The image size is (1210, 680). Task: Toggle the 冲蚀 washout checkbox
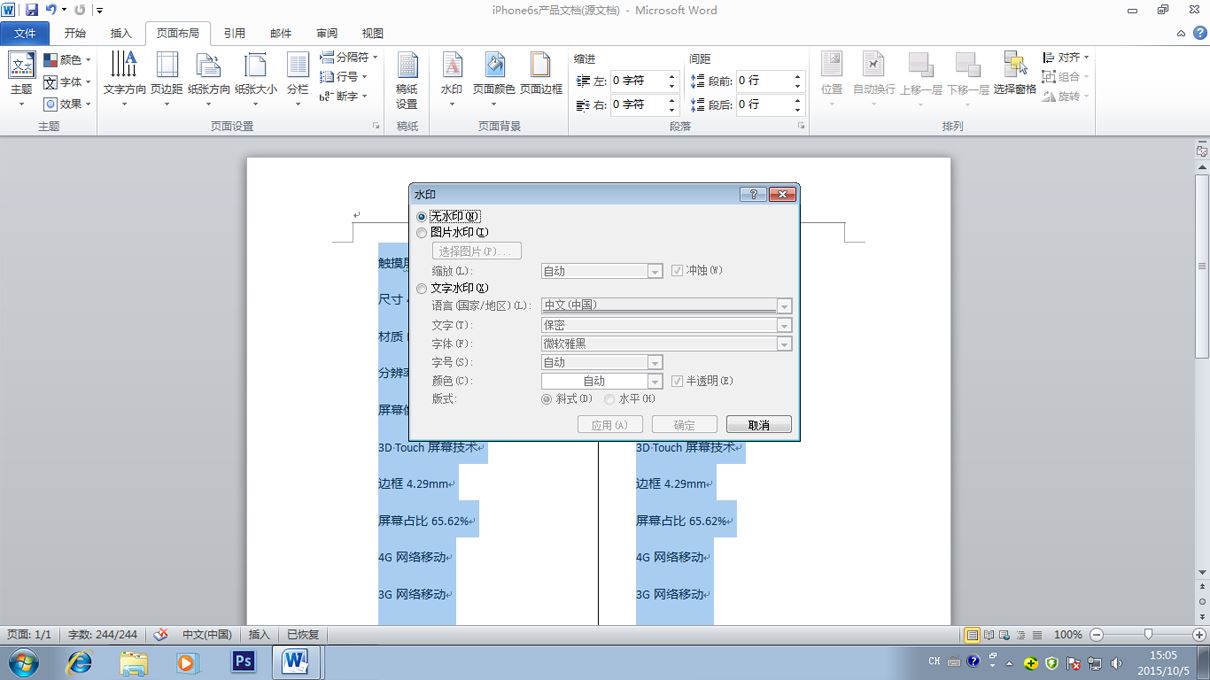coord(677,270)
